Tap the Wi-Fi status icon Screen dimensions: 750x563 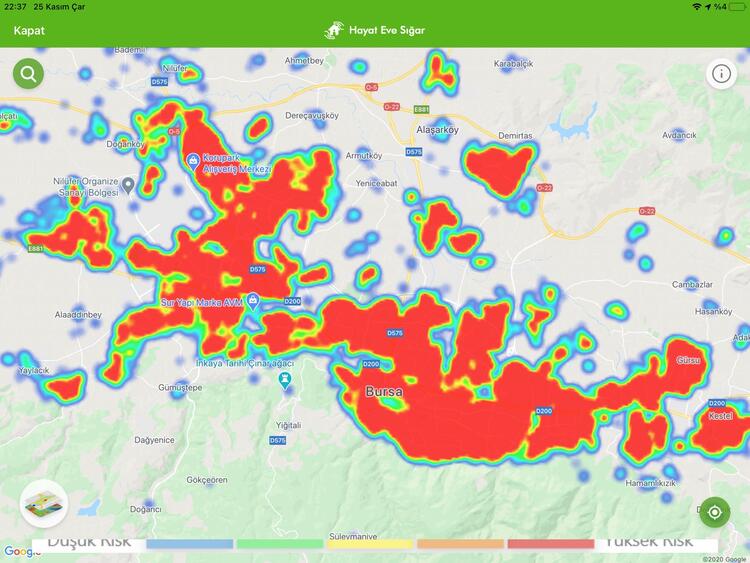(x=696, y=7)
